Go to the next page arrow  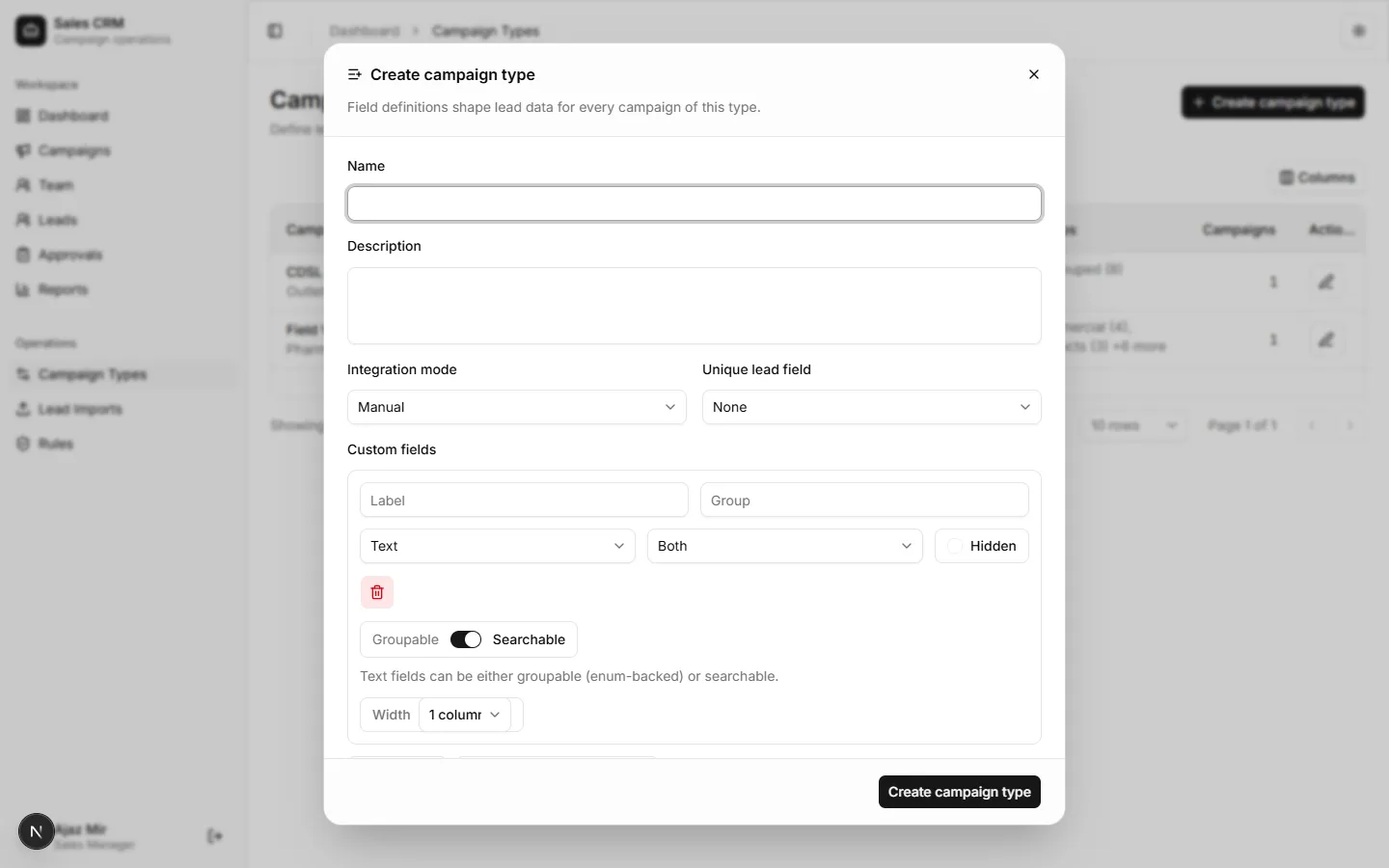[1350, 425]
